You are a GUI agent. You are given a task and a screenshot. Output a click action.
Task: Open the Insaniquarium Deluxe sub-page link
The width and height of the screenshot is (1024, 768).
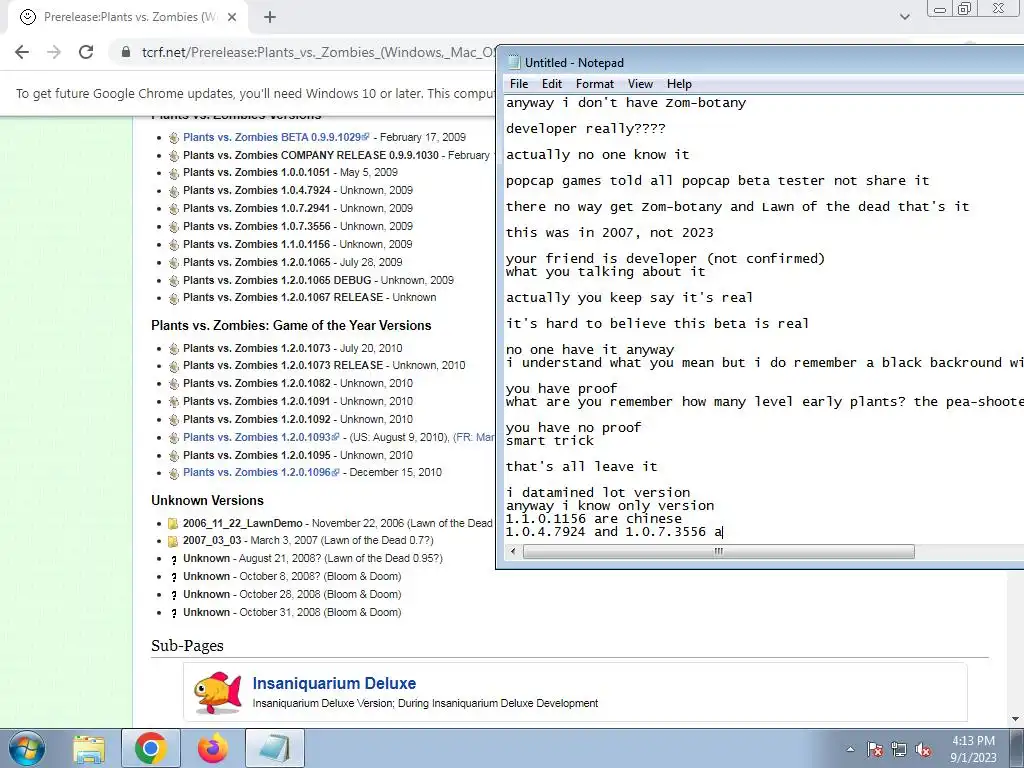334,683
